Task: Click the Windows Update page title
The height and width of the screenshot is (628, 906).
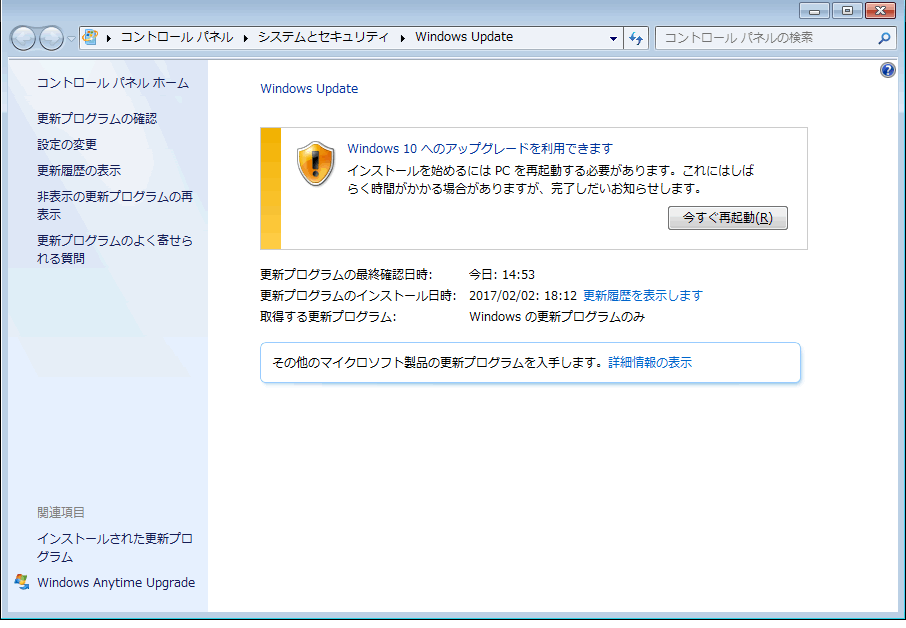Action: pyautogui.click(x=309, y=88)
